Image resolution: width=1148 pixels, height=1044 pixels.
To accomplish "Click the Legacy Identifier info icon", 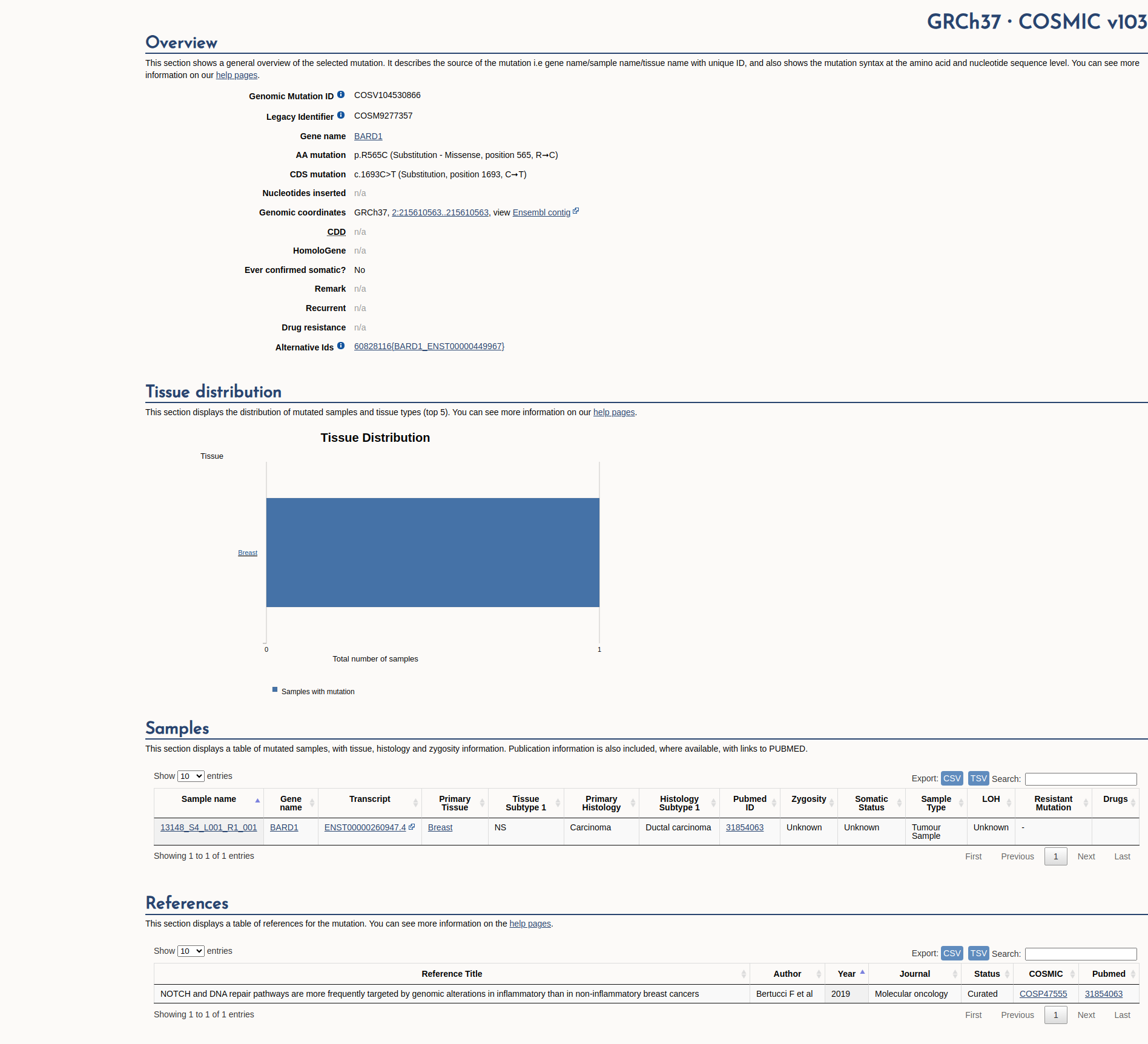I will [x=341, y=115].
